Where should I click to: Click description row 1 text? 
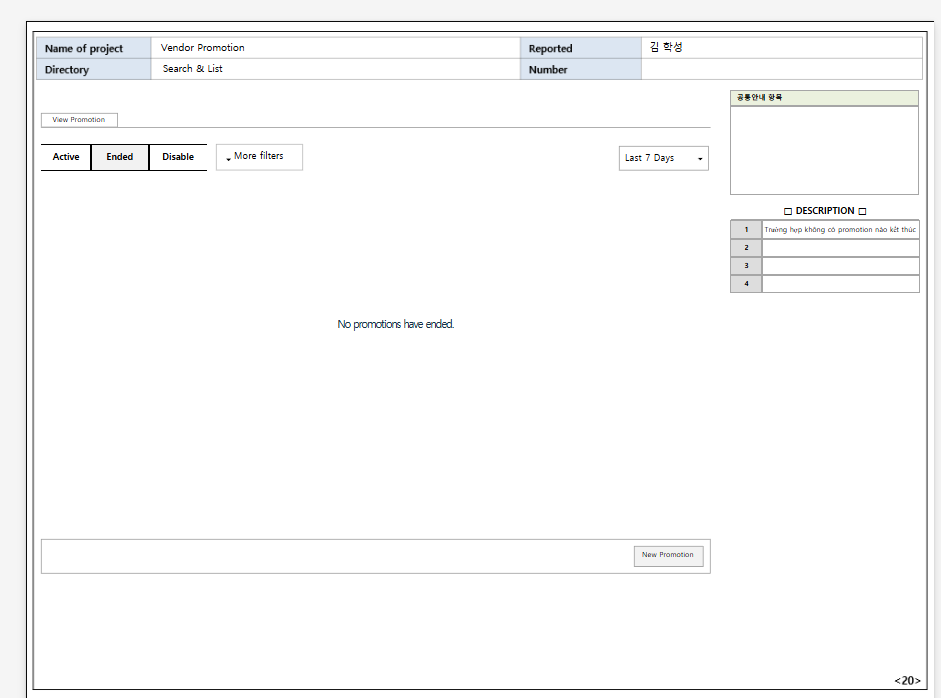pyautogui.click(x=840, y=230)
